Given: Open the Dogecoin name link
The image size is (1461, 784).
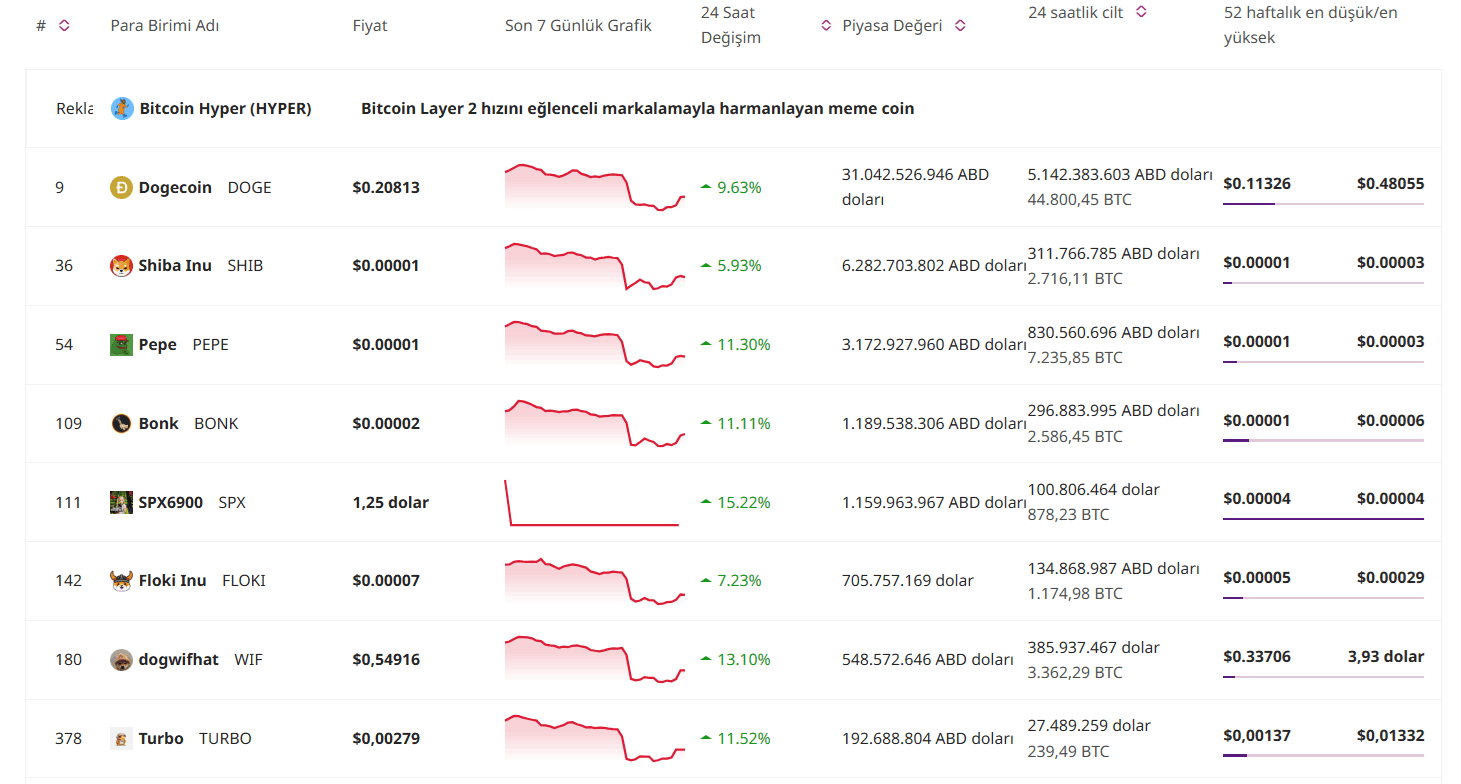Looking at the screenshot, I should [x=175, y=187].
